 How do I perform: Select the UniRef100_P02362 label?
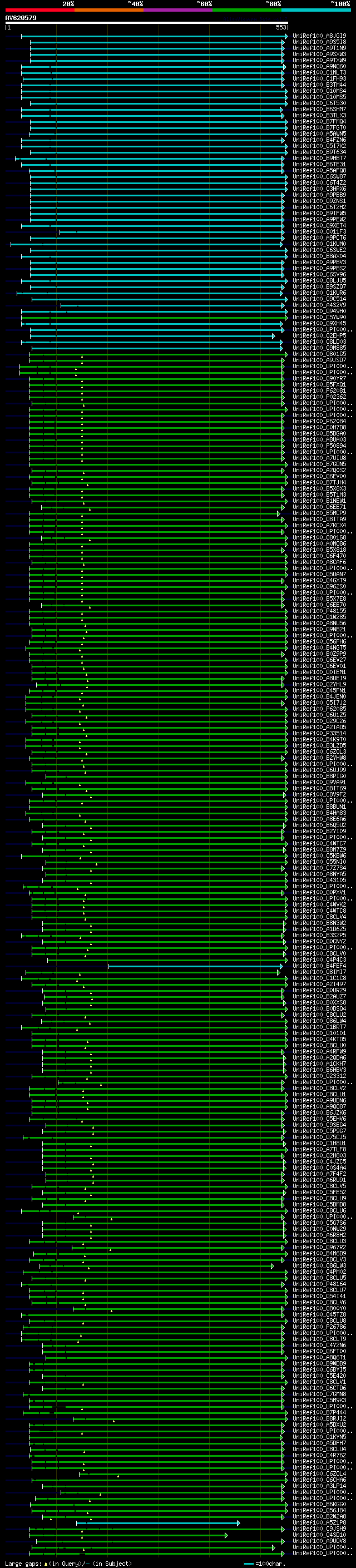tap(319, 397)
